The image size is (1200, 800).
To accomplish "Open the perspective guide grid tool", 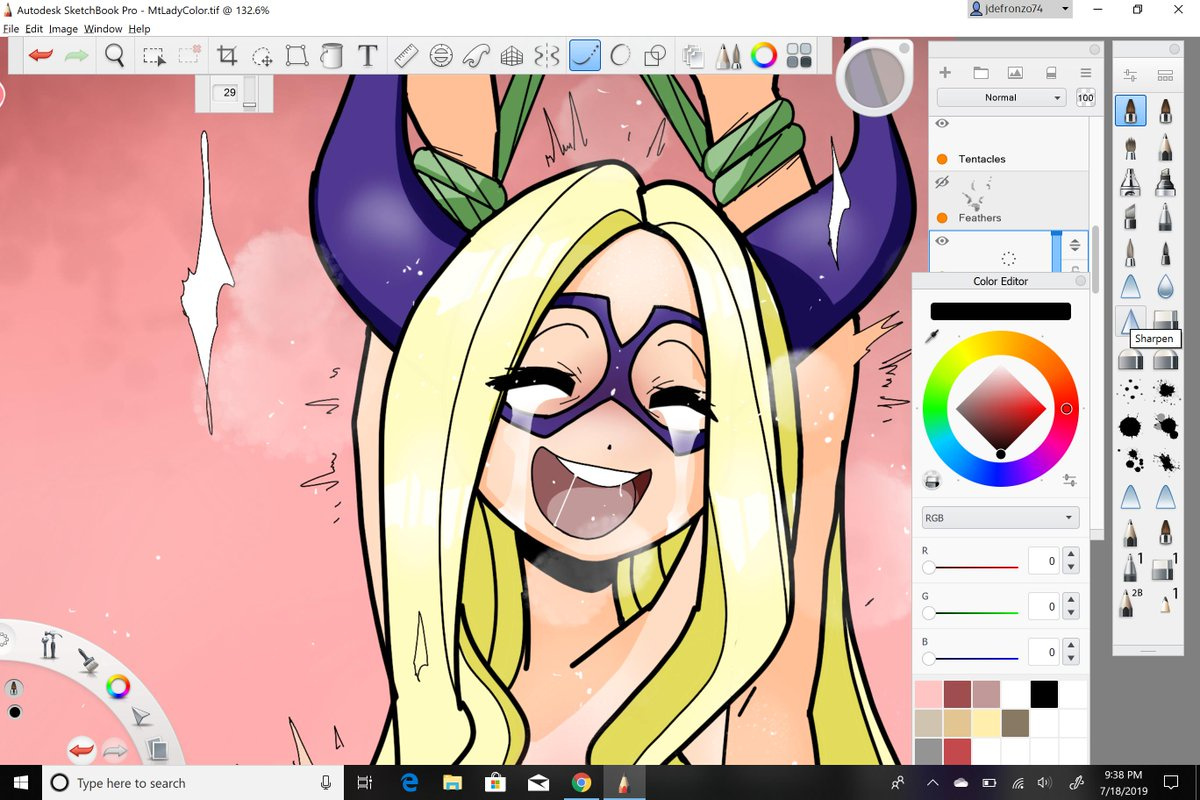I will pos(511,56).
